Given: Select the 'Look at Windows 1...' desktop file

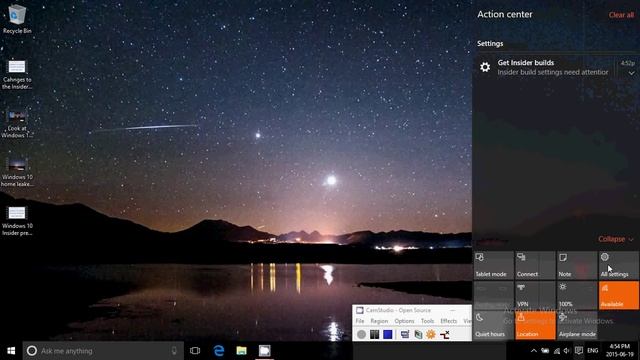Looking at the screenshot, I should pyautogui.click(x=17, y=123).
